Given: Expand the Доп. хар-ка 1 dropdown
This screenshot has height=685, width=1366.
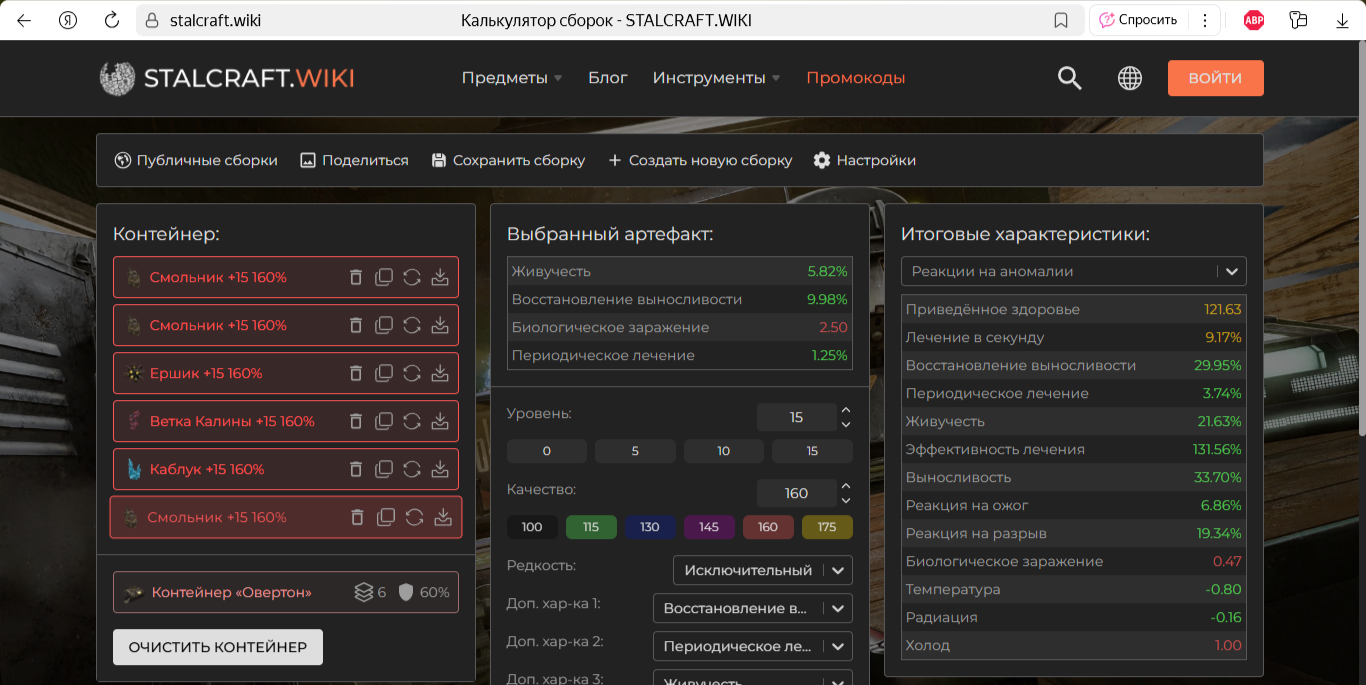Looking at the screenshot, I should click(752, 608).
